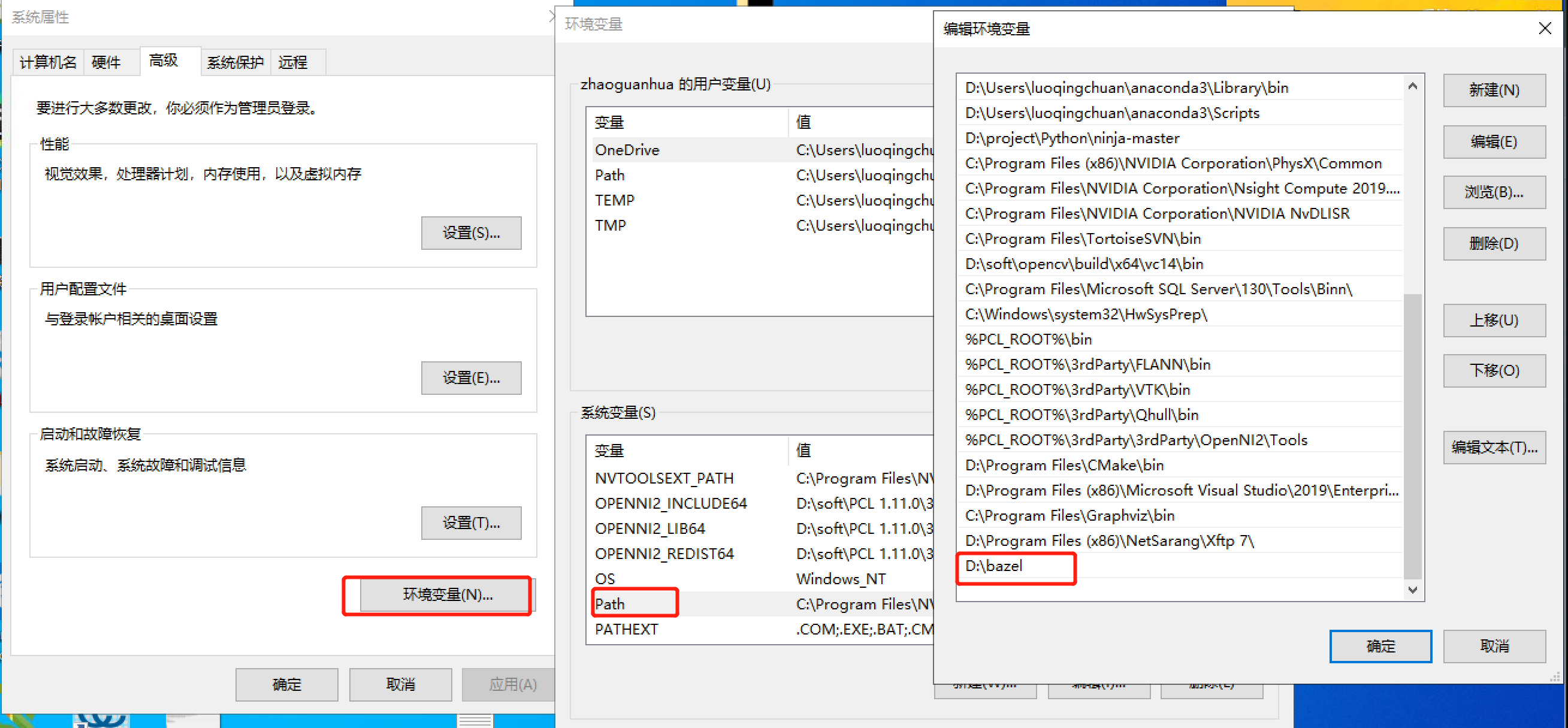
Task: Click 上移(U) to move entry up
Action: (1494, 320)
